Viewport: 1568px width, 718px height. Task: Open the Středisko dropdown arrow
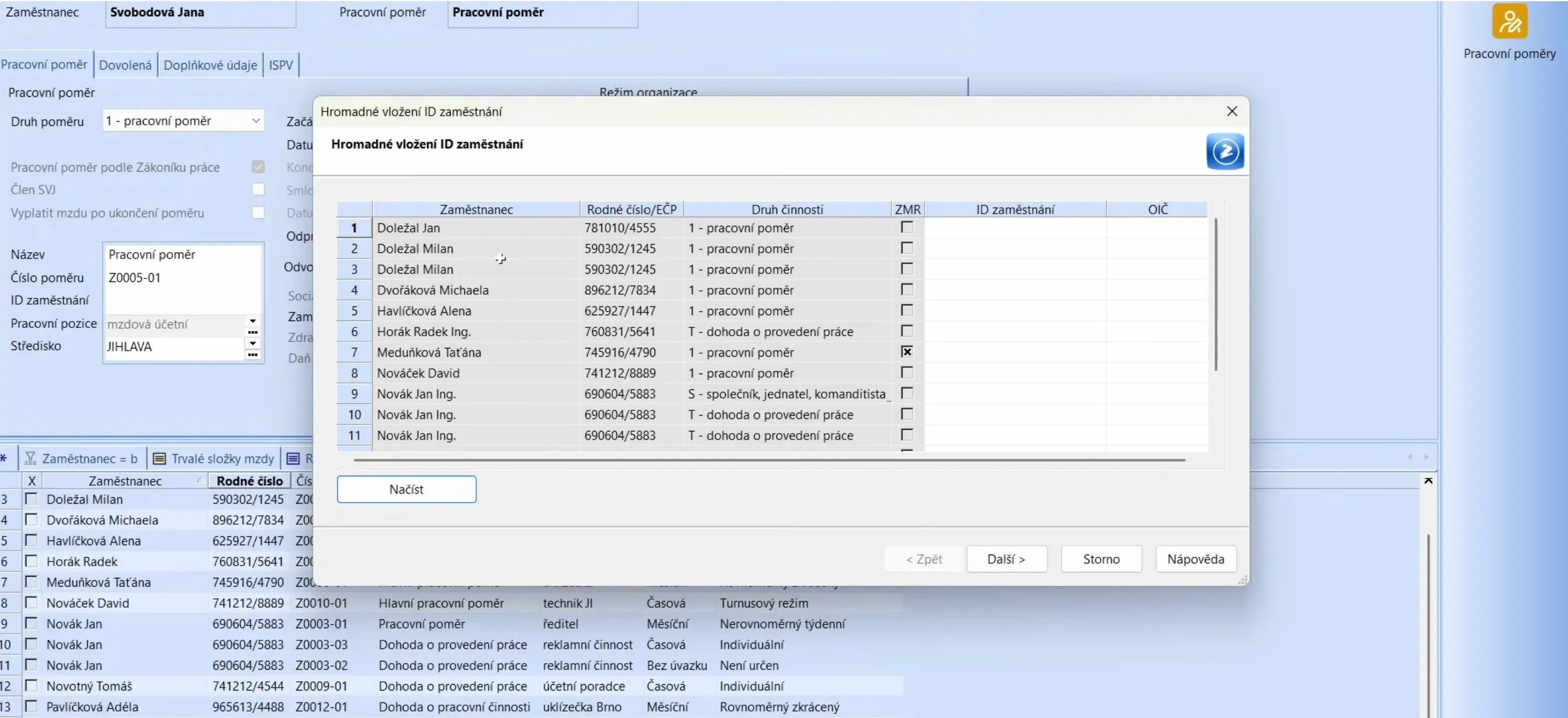click(253, 343)
